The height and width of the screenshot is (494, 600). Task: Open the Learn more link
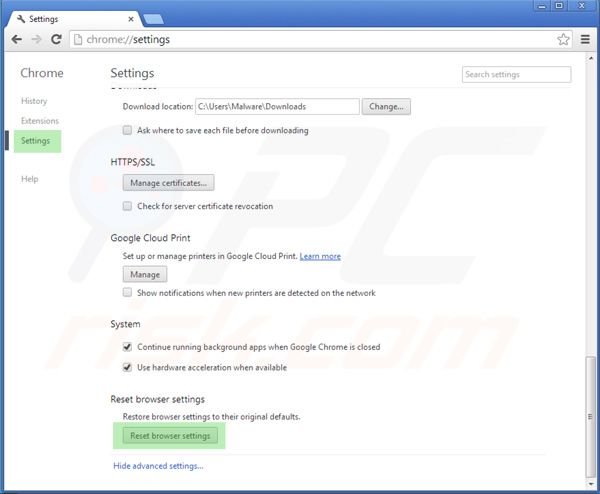[x=320, y=256]
